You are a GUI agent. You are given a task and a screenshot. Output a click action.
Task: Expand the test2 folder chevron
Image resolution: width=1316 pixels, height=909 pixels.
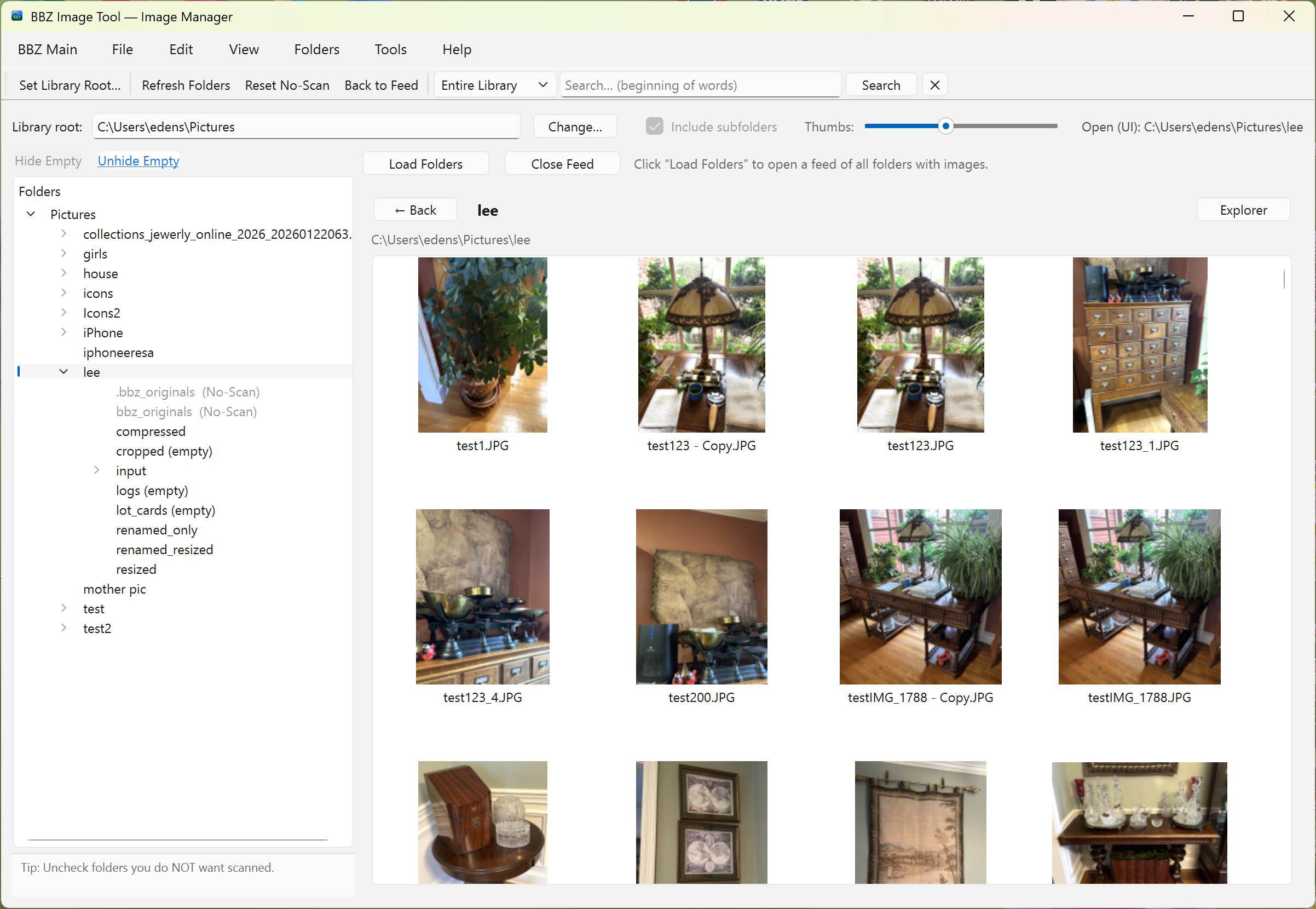[64, 628]
